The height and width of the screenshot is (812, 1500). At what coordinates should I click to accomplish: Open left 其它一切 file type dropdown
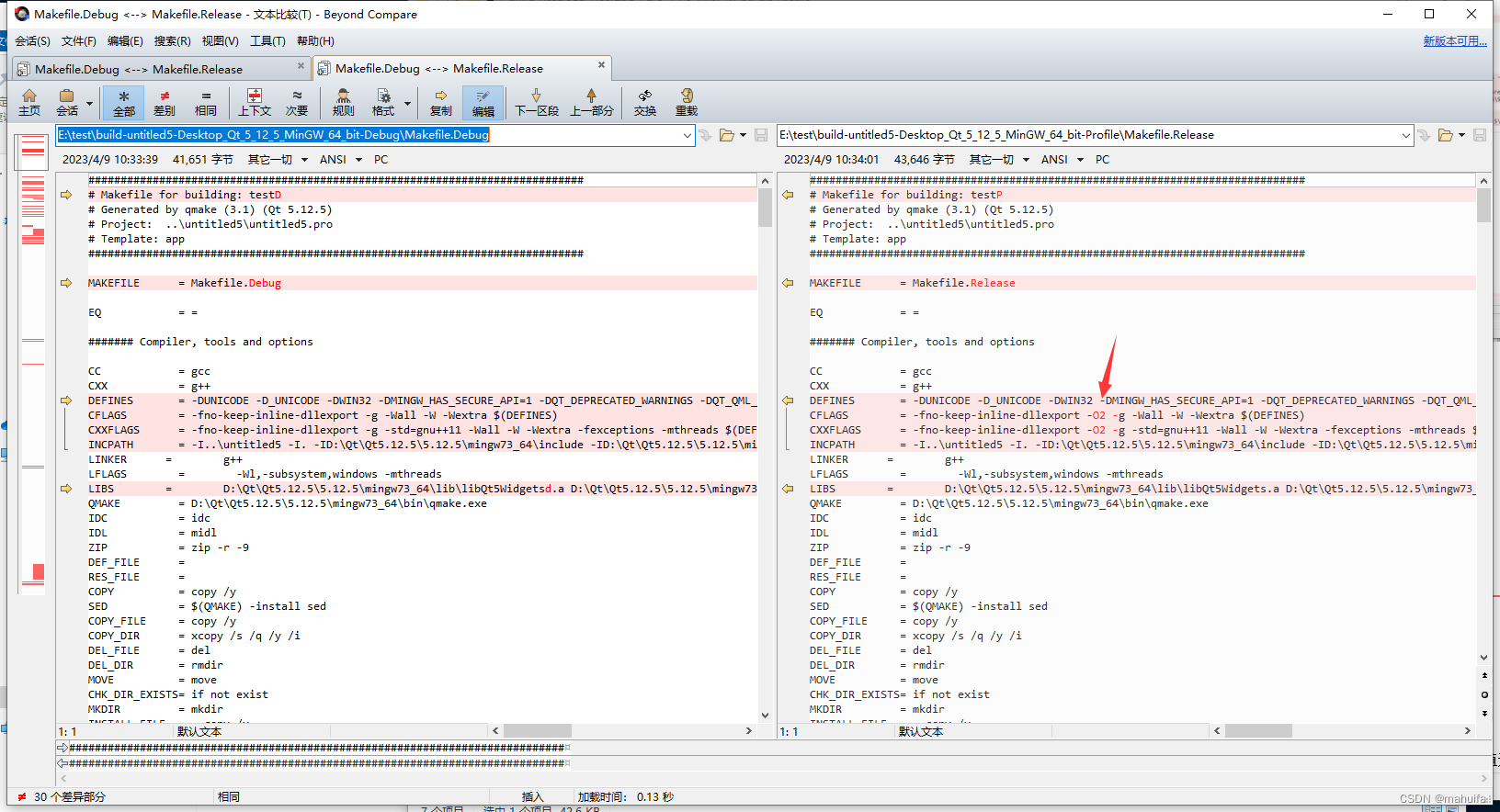click(x=276, y=160)
